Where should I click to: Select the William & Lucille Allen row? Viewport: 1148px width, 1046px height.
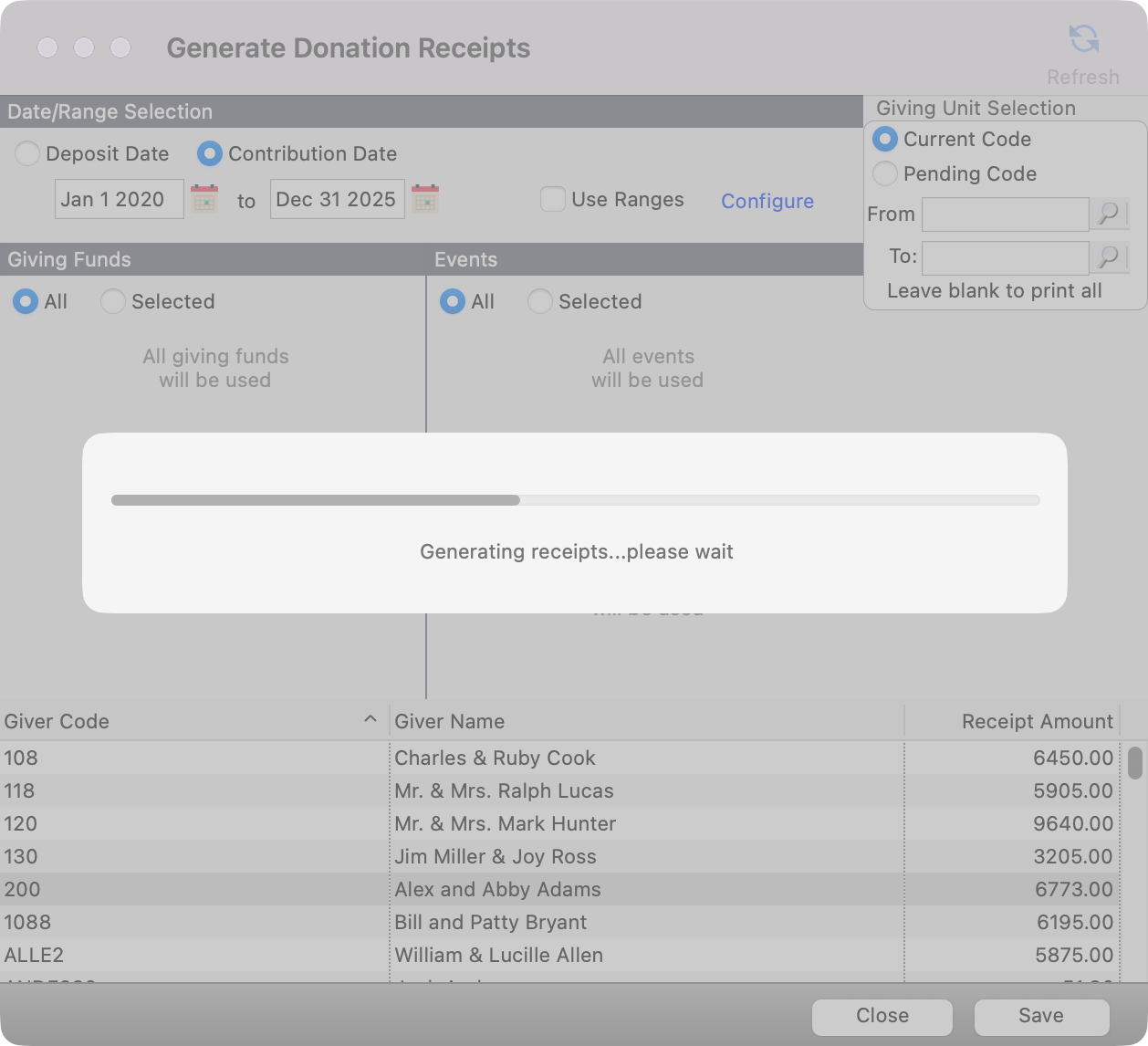coord(560,955)
